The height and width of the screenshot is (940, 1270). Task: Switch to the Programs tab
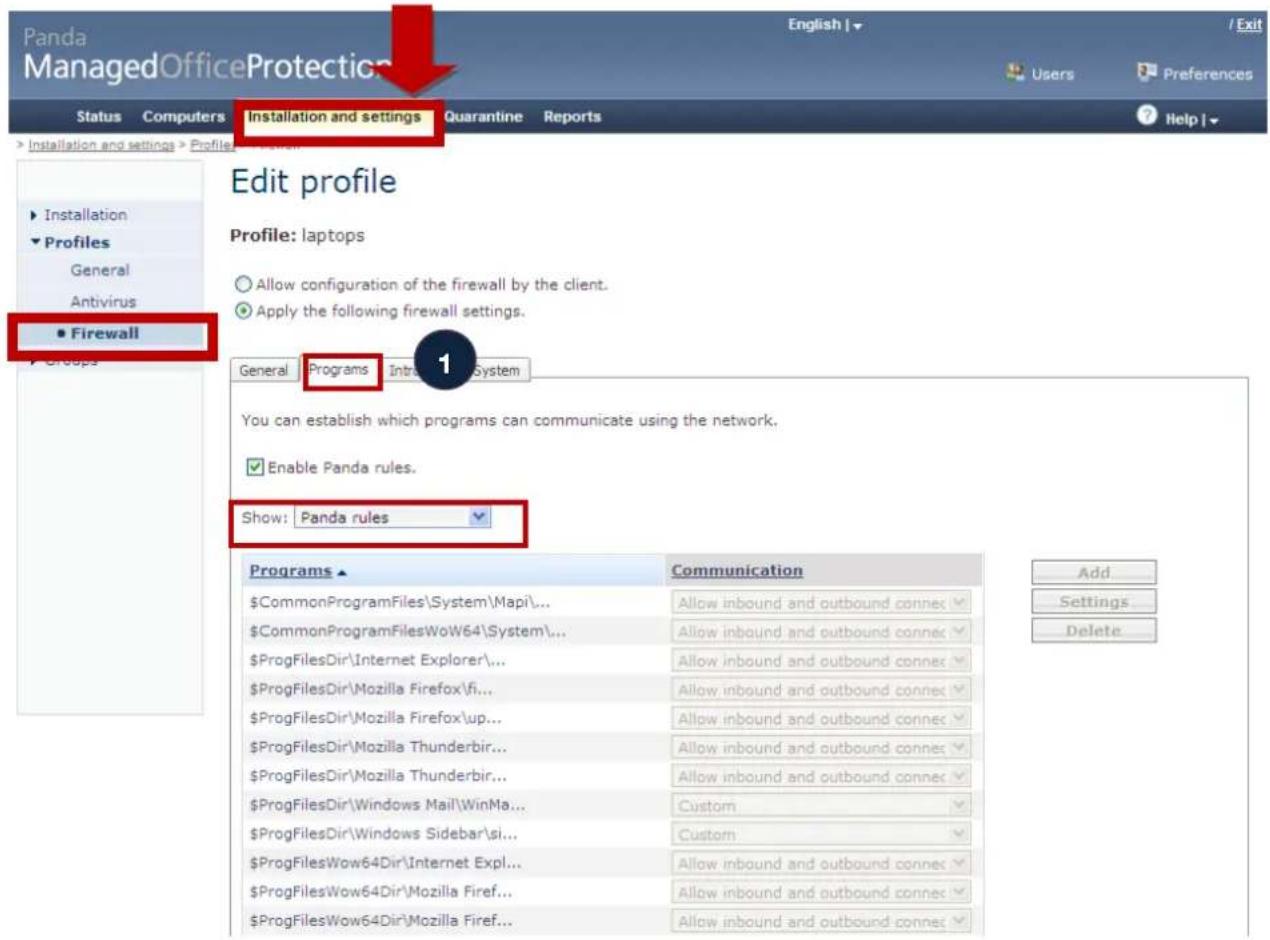click(339, 370)
